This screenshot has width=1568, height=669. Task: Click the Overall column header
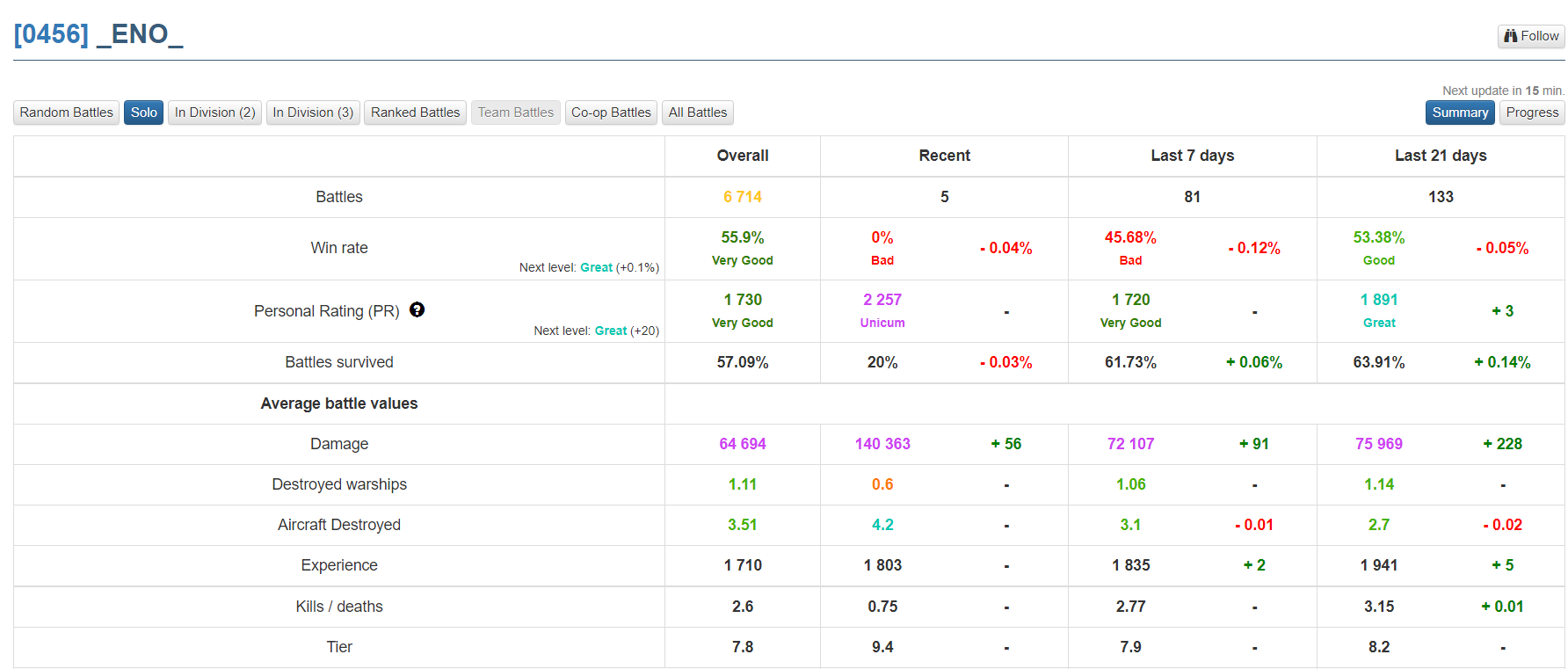(x=743, y=156)
